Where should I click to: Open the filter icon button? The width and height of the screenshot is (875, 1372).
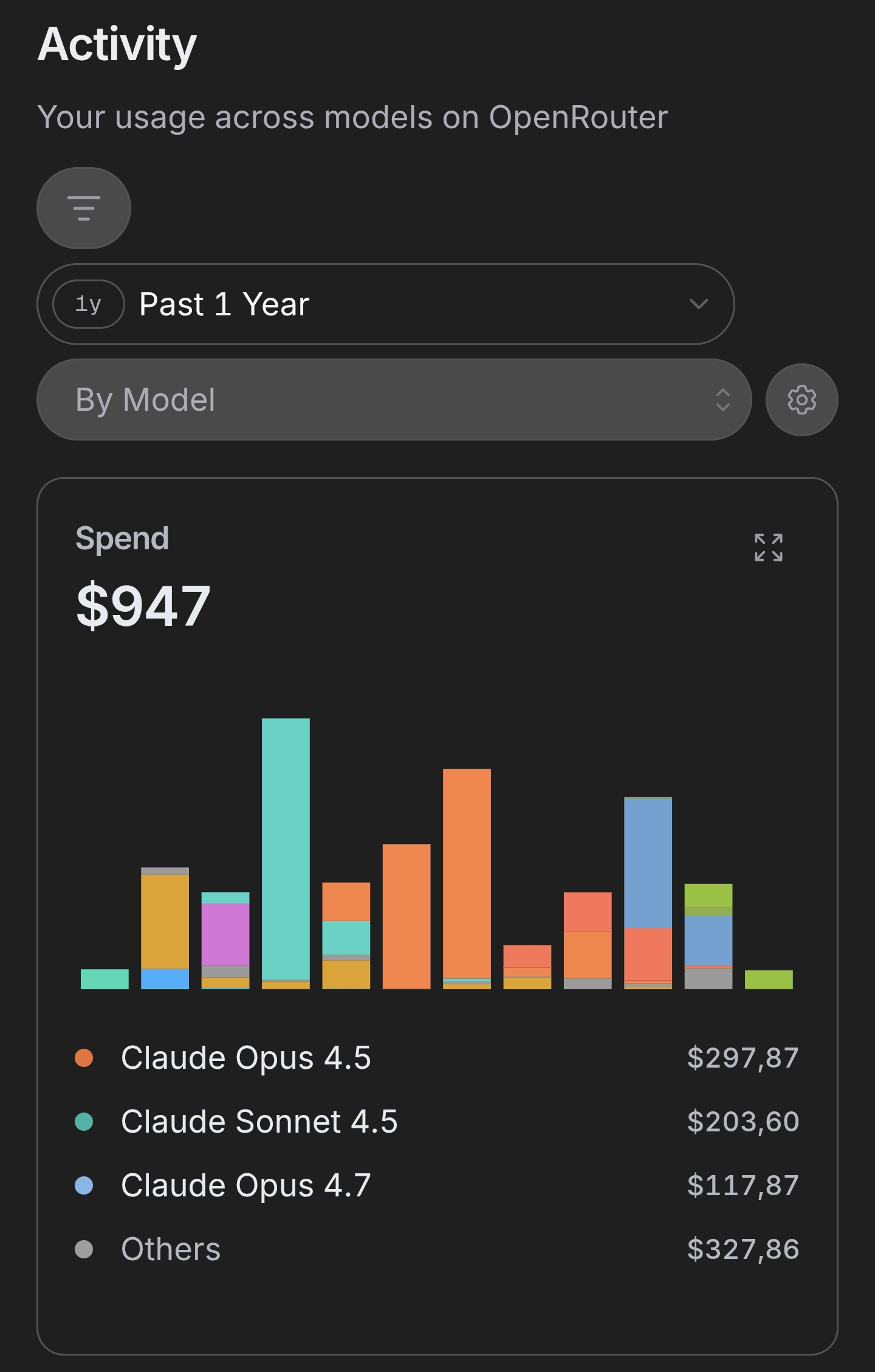pos(84,208)
